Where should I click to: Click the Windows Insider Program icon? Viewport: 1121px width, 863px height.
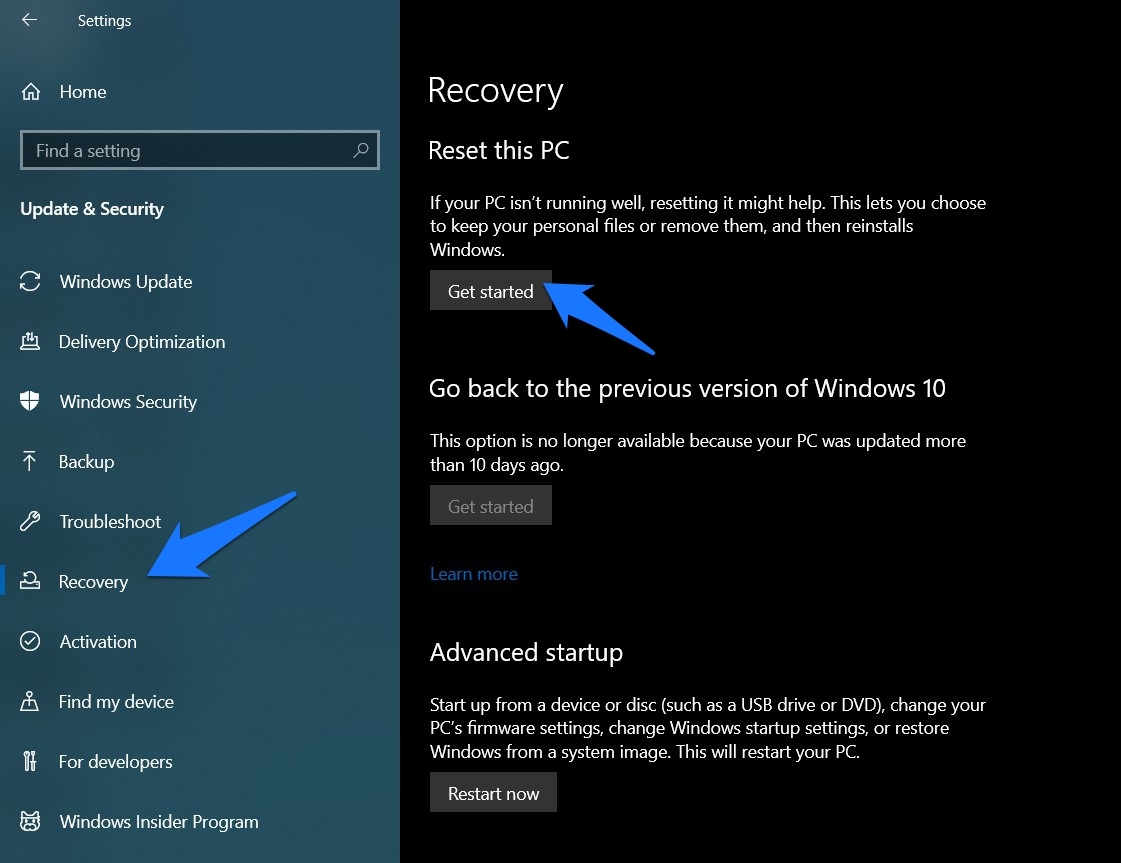coord(30,822)
